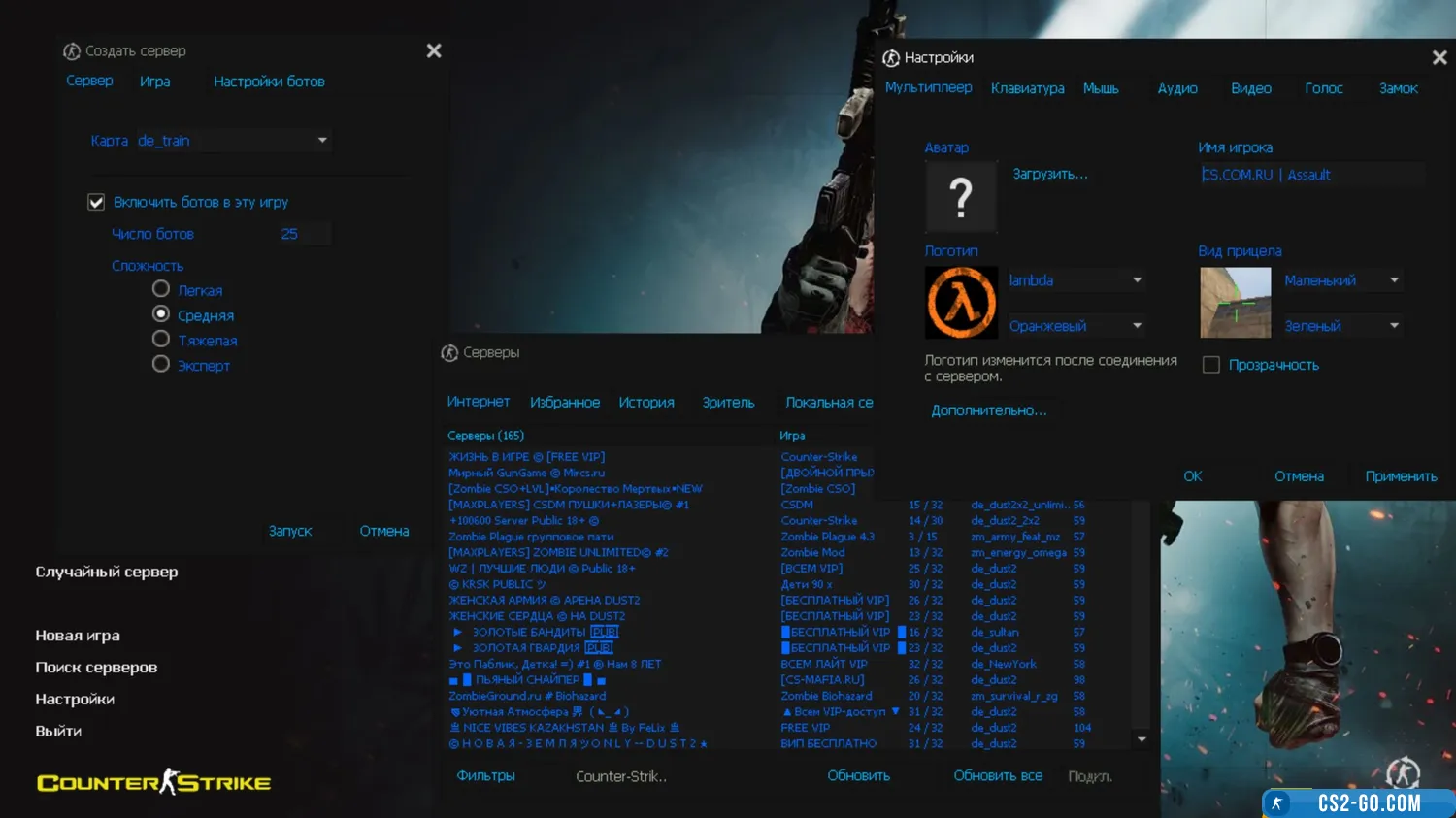1456x818 pixels.
Task: Click the crosshair preview thumbnail
Action: pyautogui.click(x=1235, y=303)
